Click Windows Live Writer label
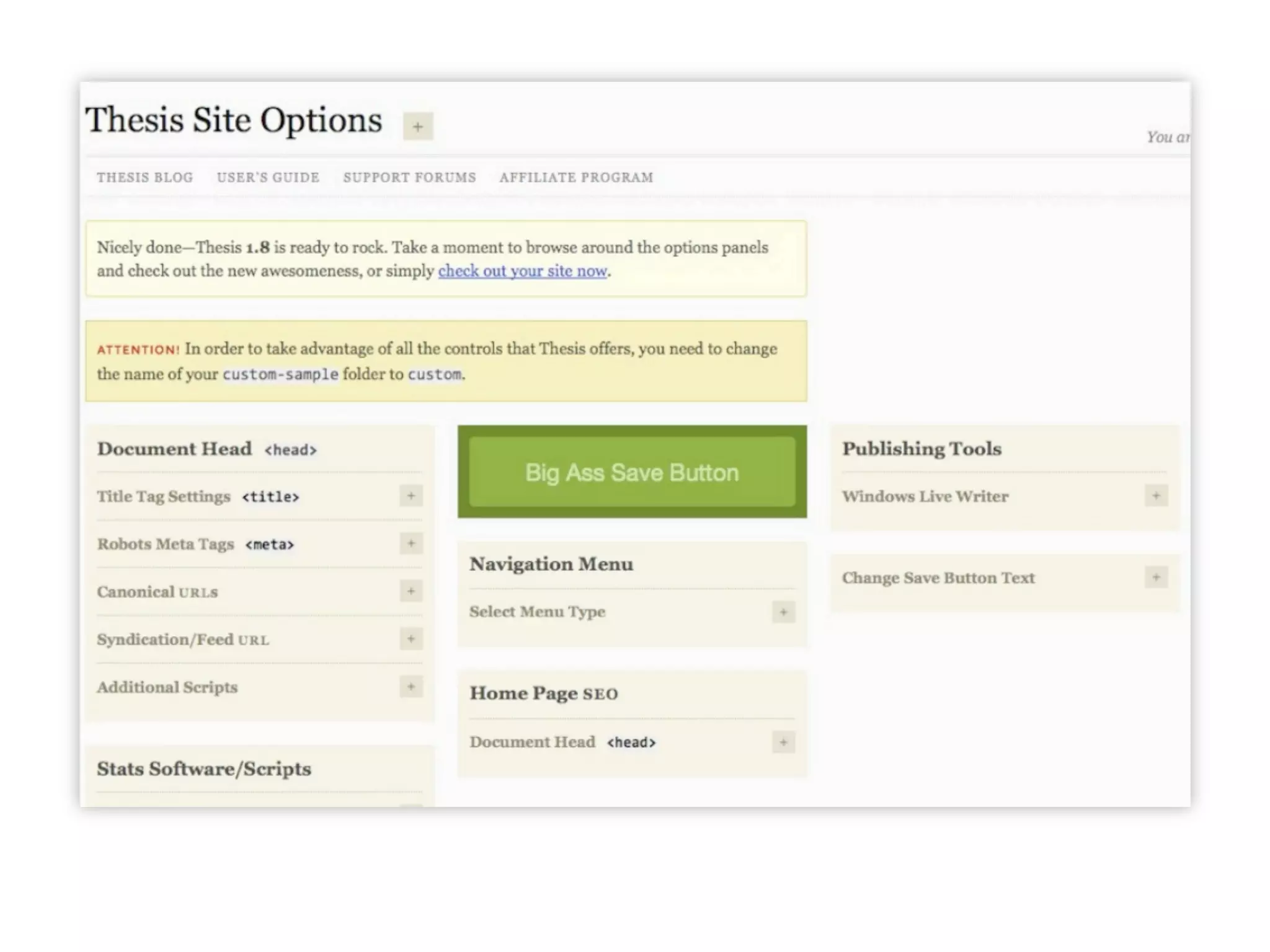The image size is (1270, 952). pyautogui.click(x=925, y=496)
